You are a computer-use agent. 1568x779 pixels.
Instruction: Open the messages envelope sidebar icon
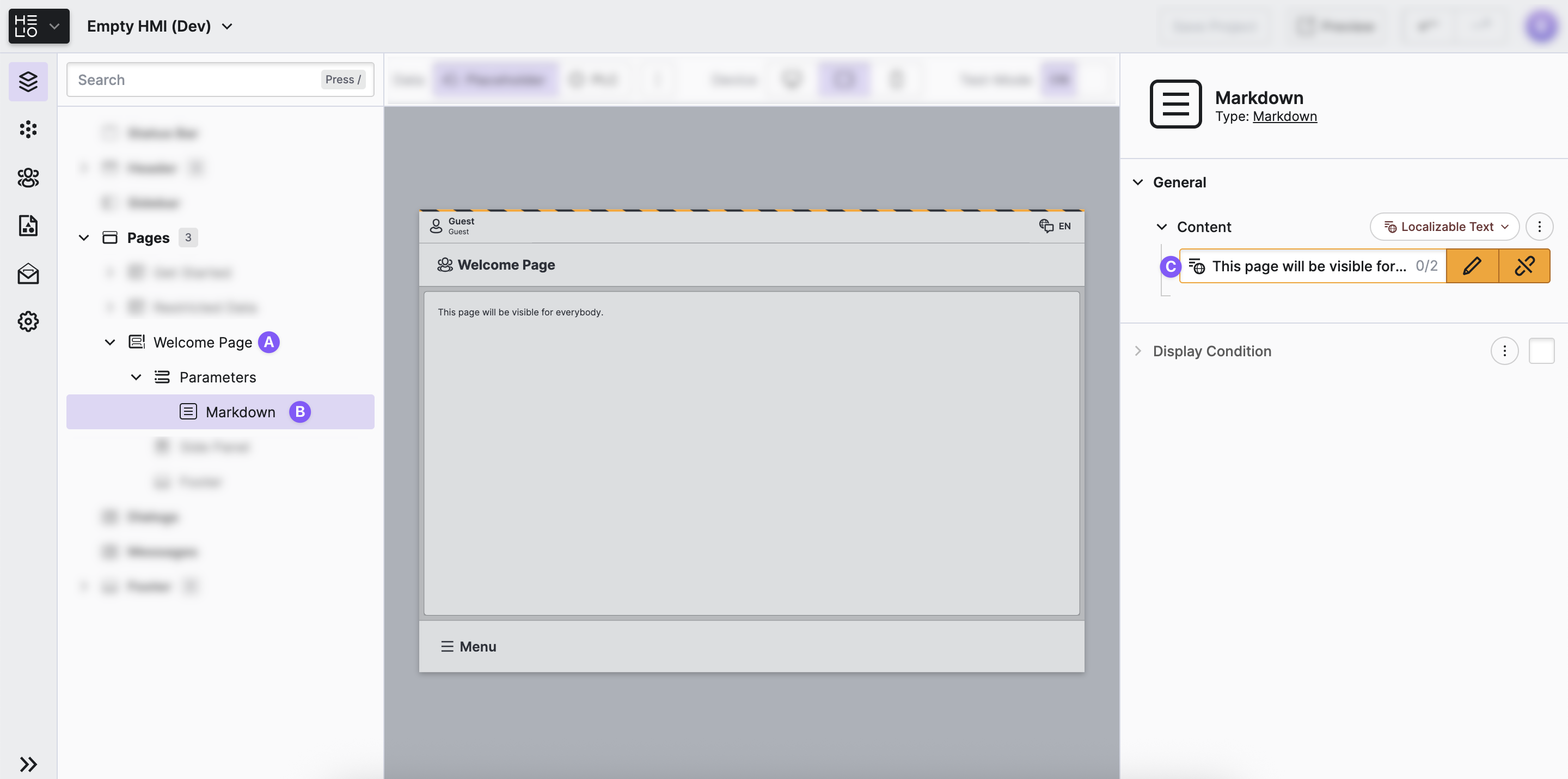(28, 273)
